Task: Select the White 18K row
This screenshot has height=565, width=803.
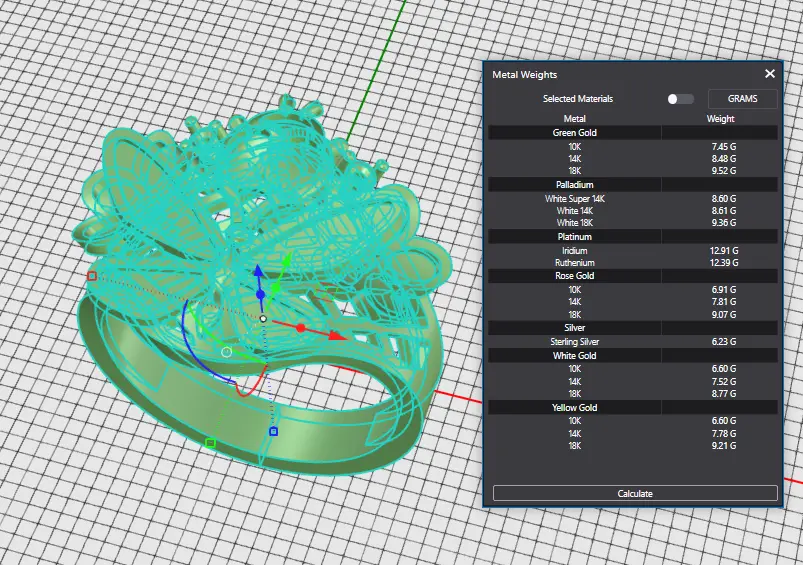Action: coord(633,223)
